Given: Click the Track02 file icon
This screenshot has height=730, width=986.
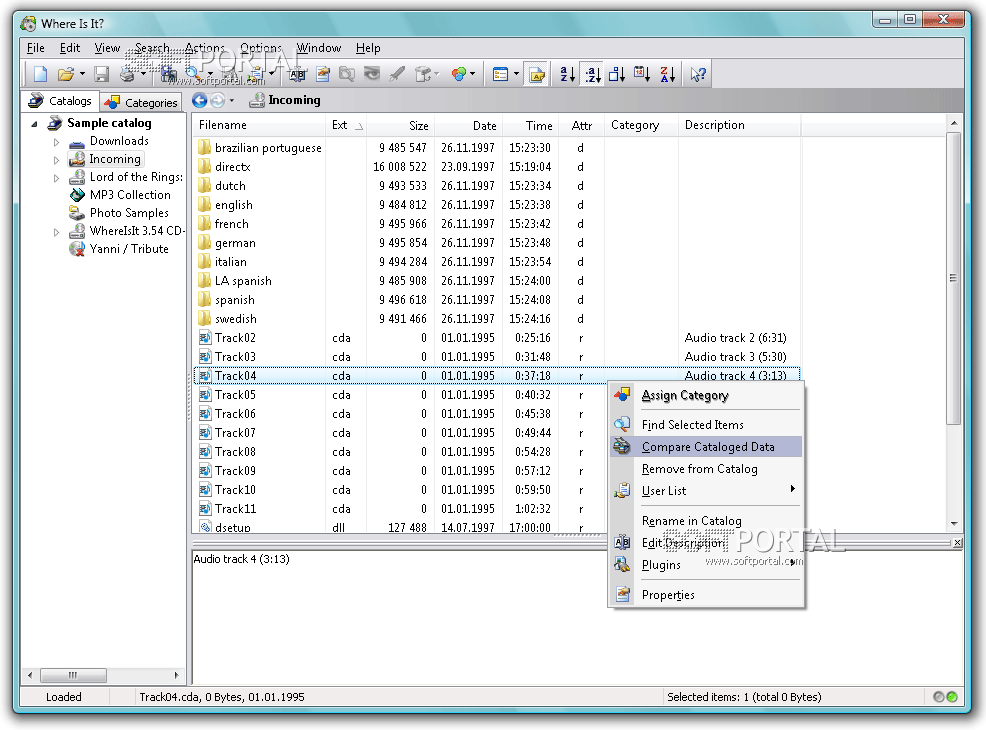Looking at the screenshot, I should (204, 338).
